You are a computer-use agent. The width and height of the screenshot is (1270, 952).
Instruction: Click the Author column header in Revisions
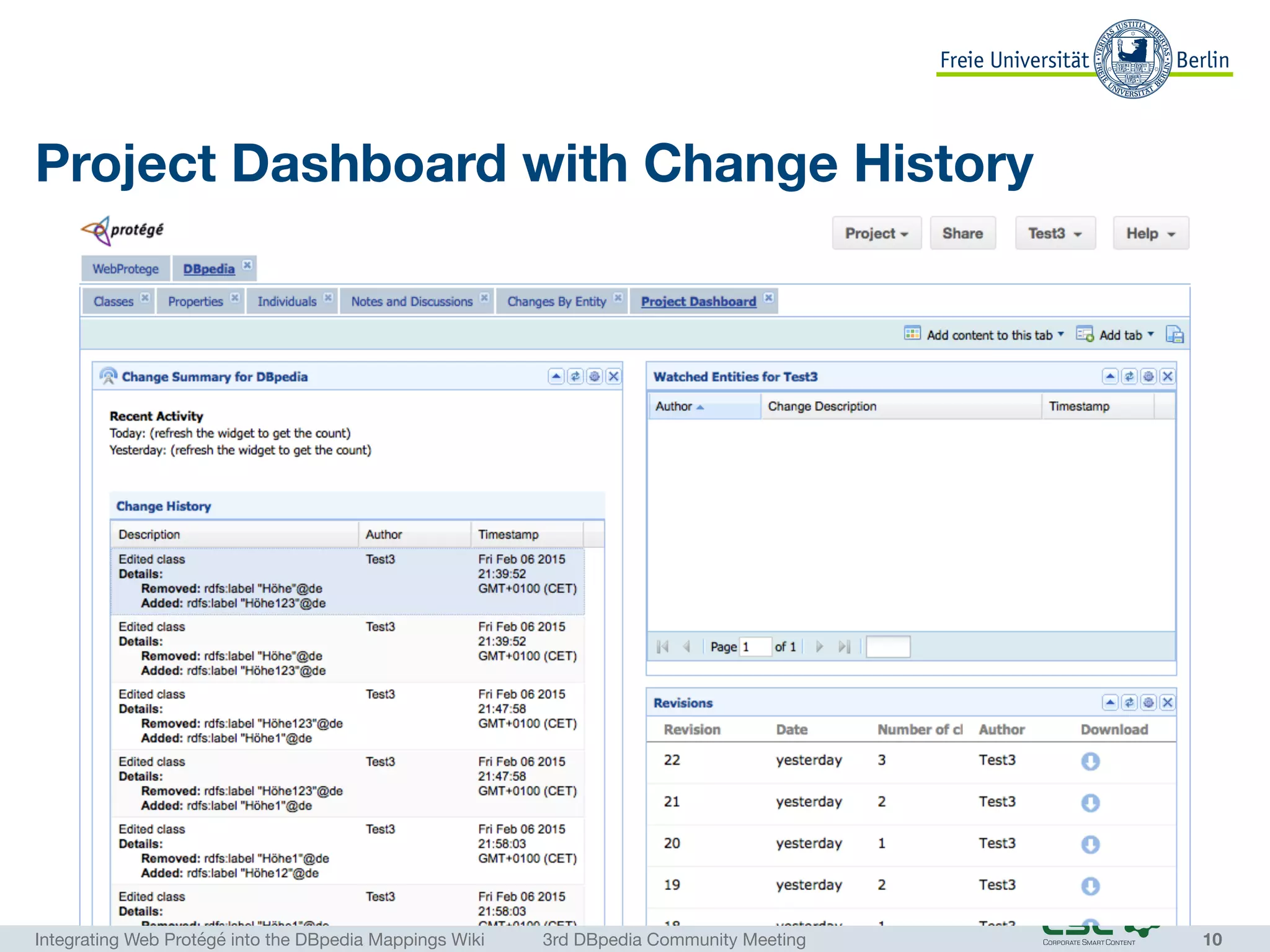(x=1001, y=729)
